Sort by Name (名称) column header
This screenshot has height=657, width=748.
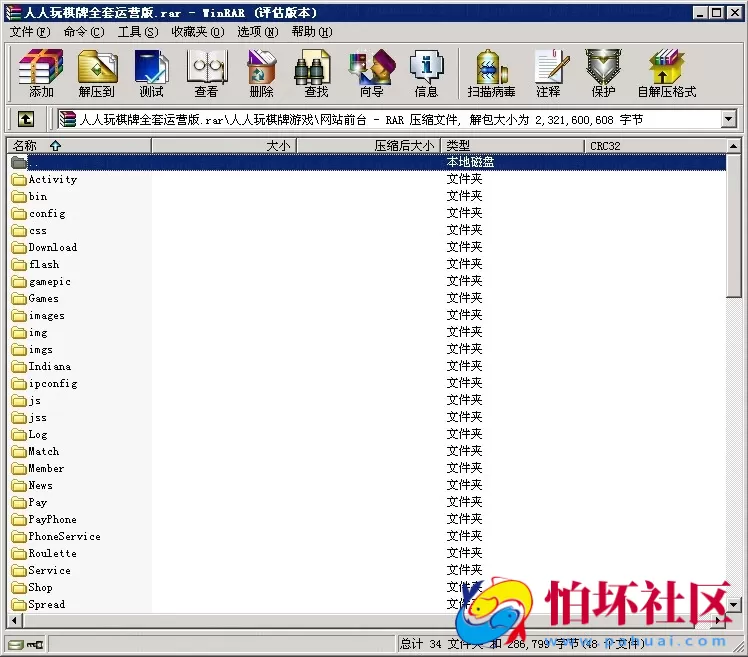tap(79, 146)
